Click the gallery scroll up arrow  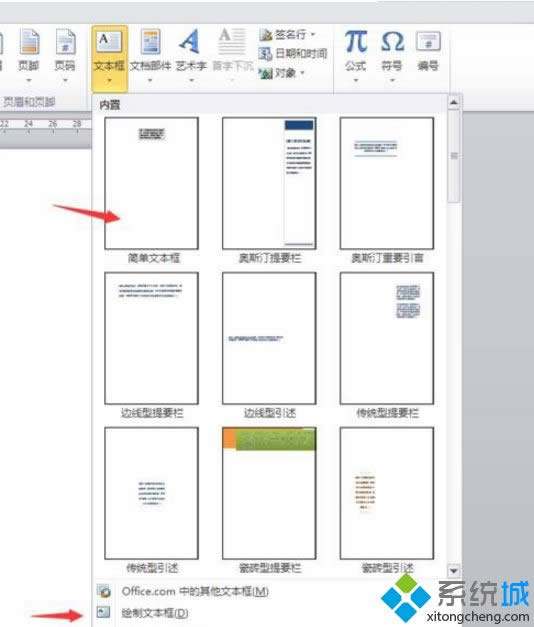tap(454, 103)
